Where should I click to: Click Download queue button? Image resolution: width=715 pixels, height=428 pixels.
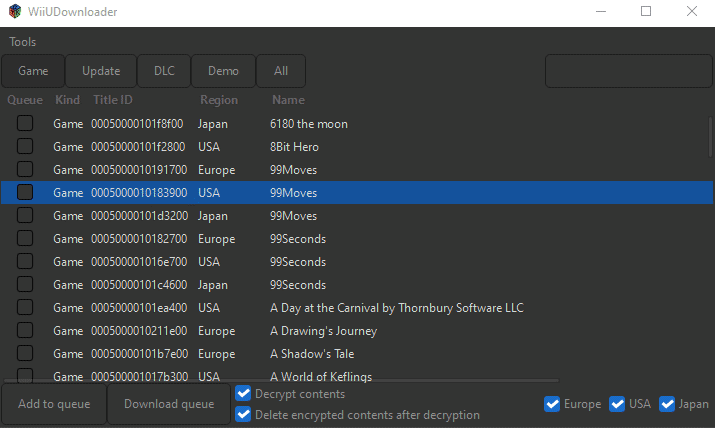[x=169, y=404]
